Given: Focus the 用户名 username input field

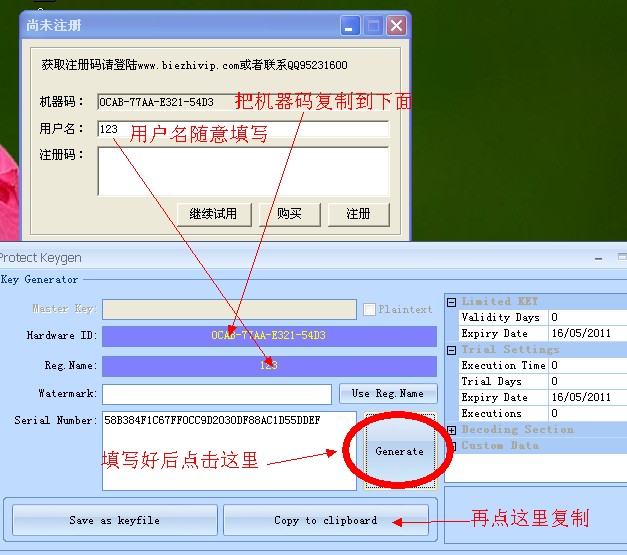Looking at the screenshot, I should [243, 129].
